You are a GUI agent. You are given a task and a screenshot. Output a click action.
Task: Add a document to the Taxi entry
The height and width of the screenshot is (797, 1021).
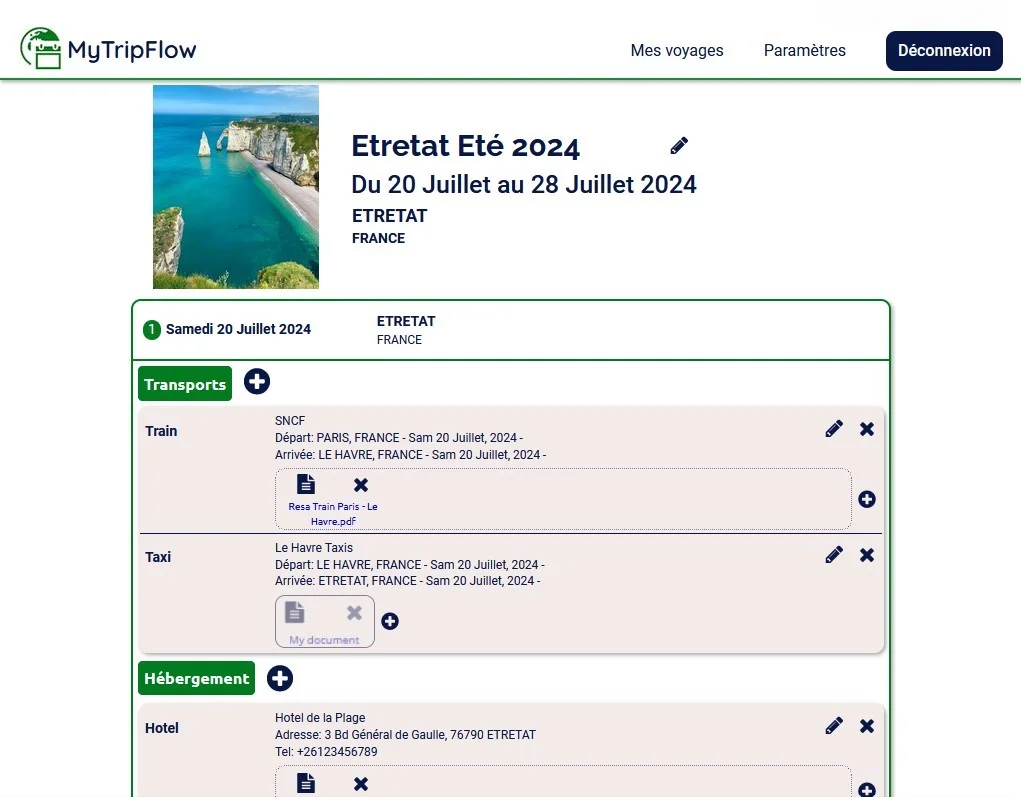tap(390, 621)
